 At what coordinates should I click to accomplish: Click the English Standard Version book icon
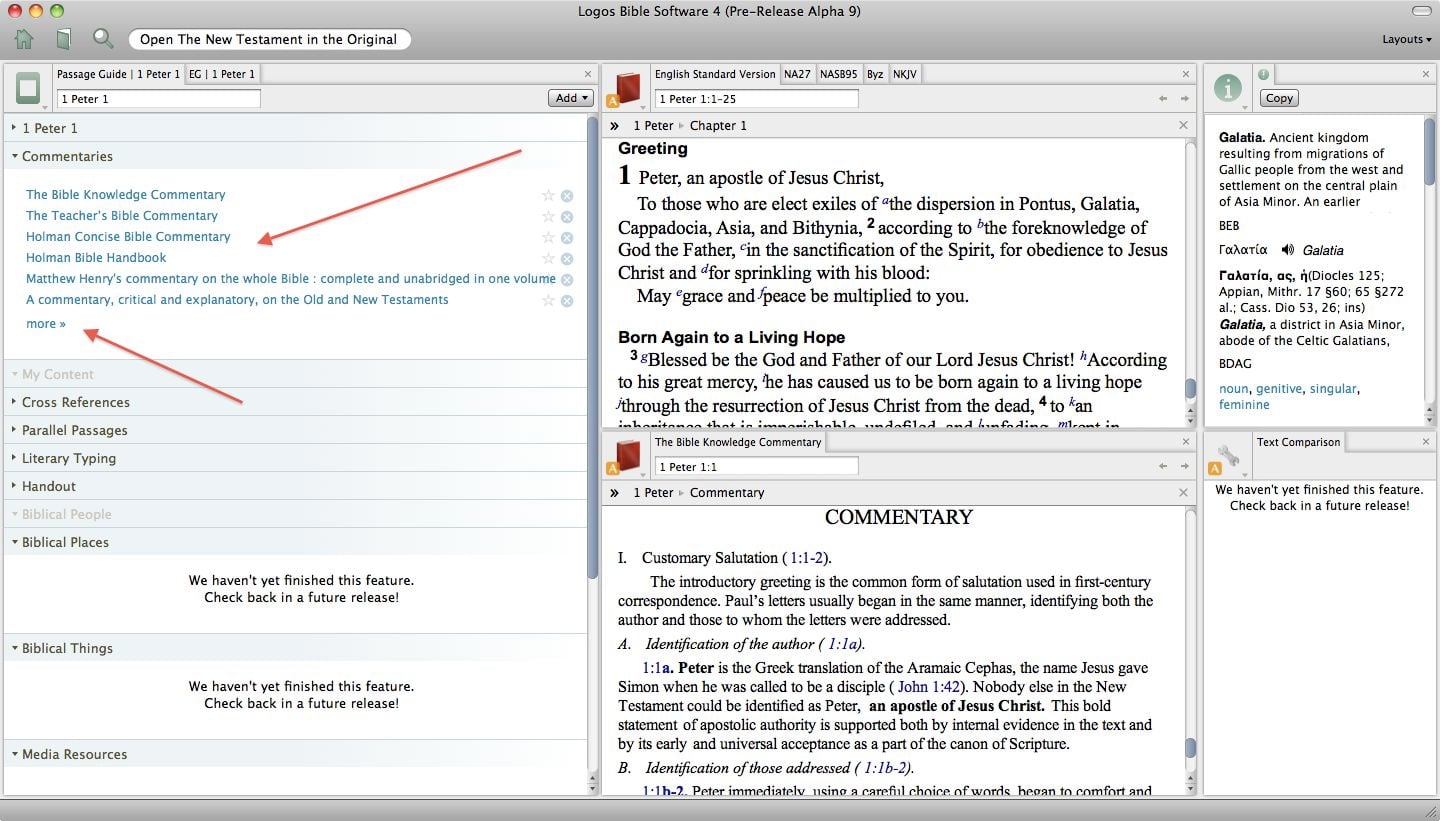627,89
